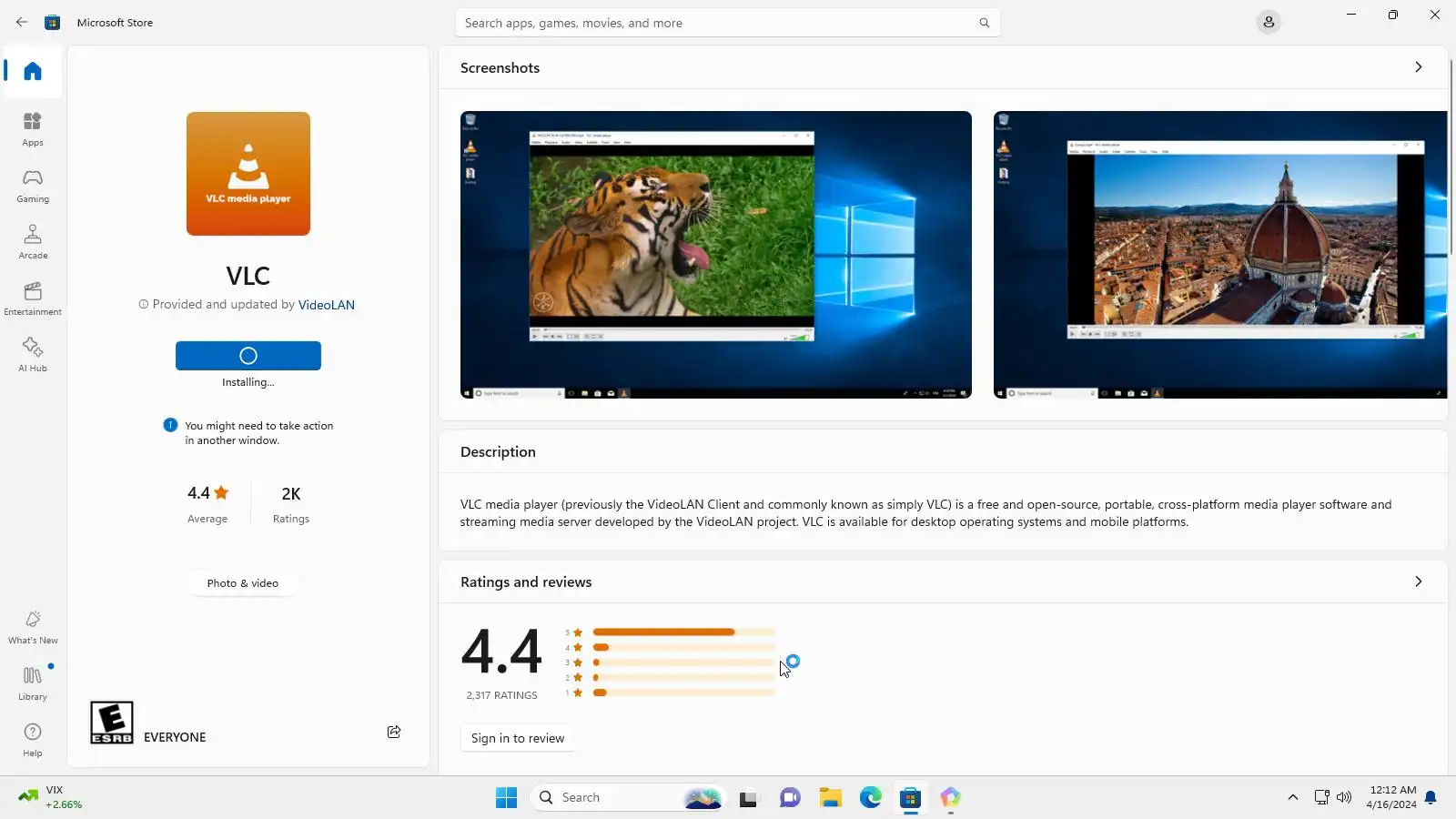Open the user account profile icon
The width and height of the screenshot is (1456, 819).
tap(1269, 22)
